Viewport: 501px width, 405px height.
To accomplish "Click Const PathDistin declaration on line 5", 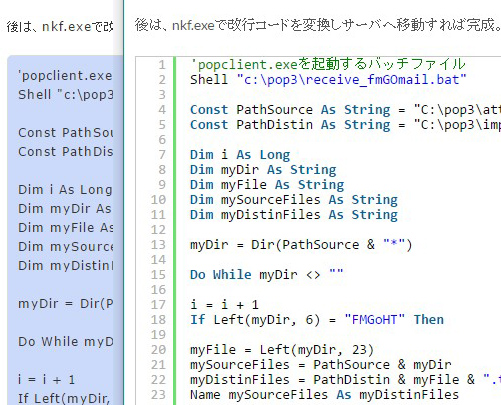I will point(345,125).
